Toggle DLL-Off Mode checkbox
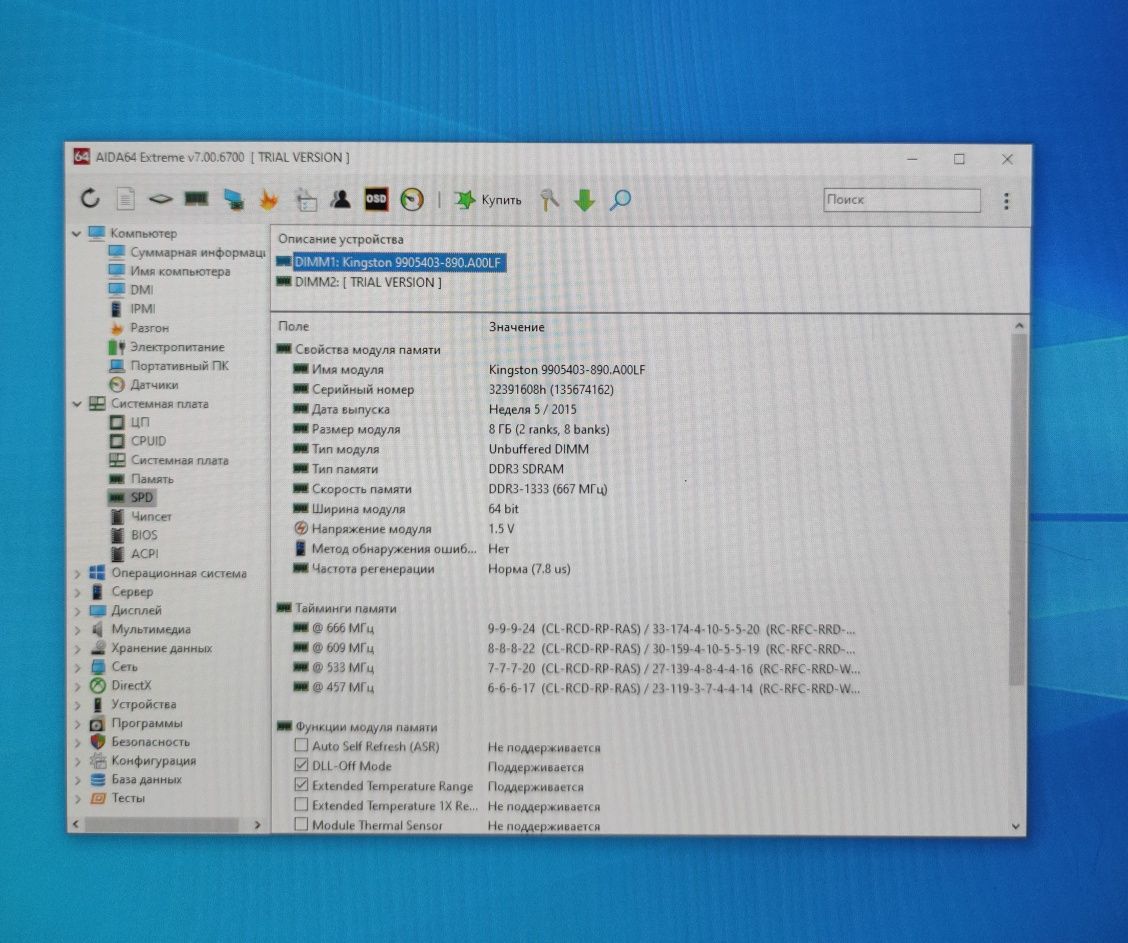The image size is (1128, 943). 301,765
